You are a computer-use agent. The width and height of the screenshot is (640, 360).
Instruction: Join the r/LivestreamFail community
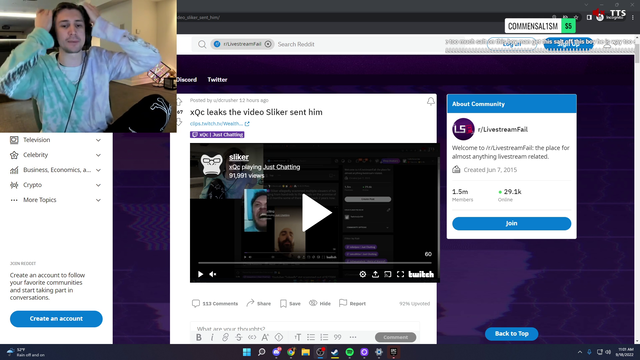click(511, 223)
